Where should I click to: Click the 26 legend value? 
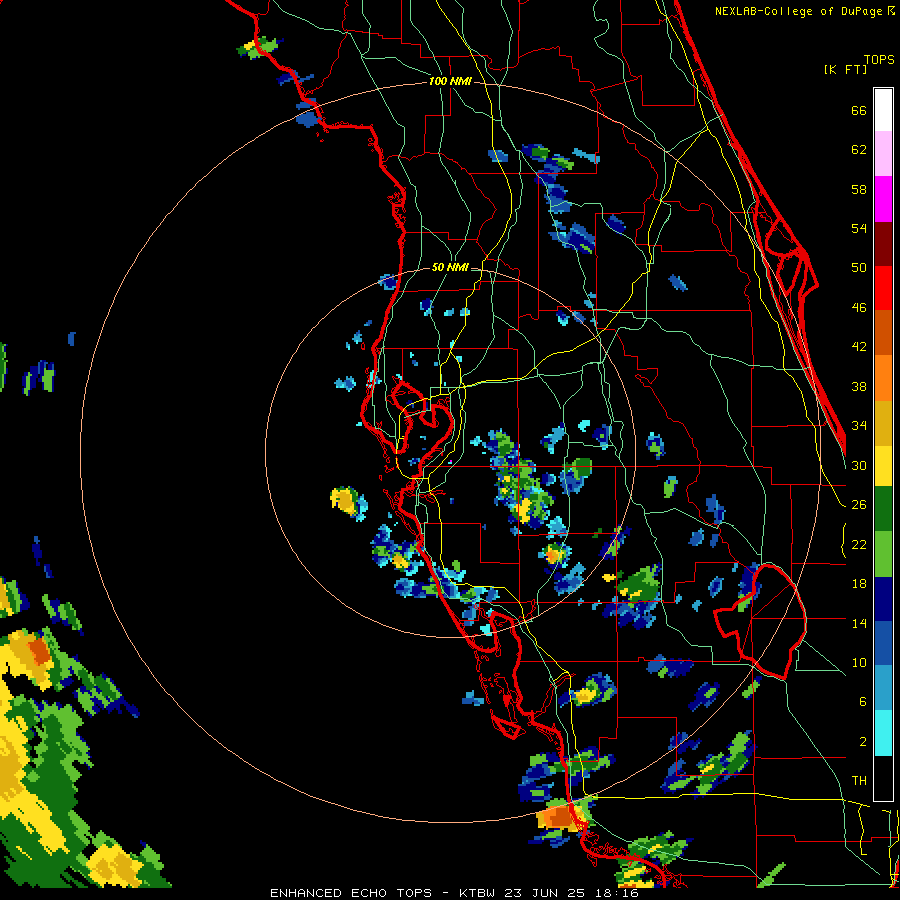coord(859,505)
